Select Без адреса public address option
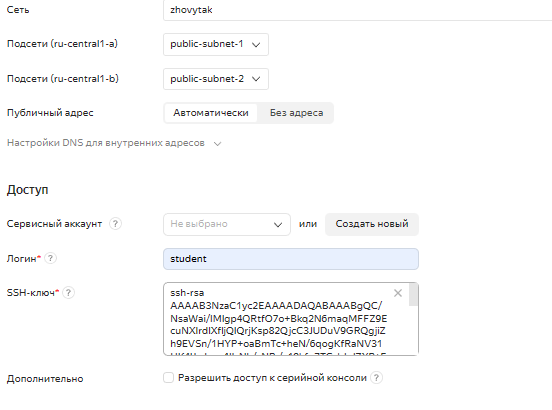 pos(296,113)
